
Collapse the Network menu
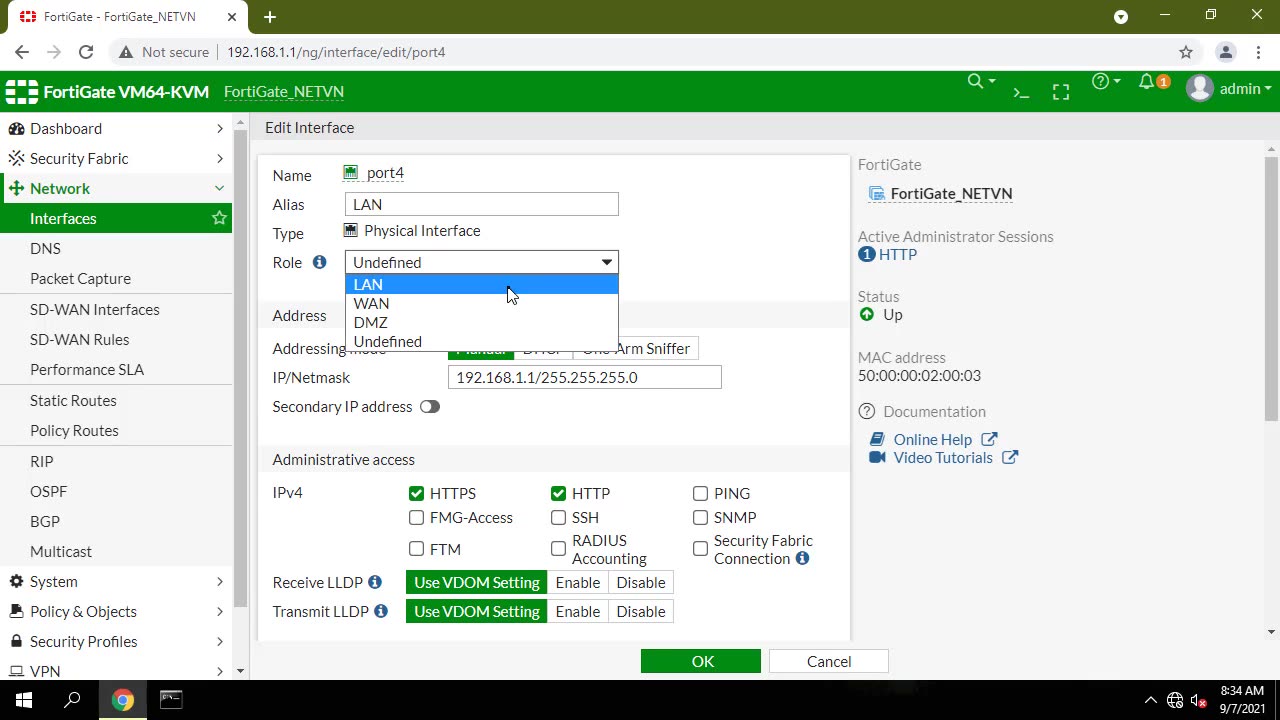click(116, 188)
